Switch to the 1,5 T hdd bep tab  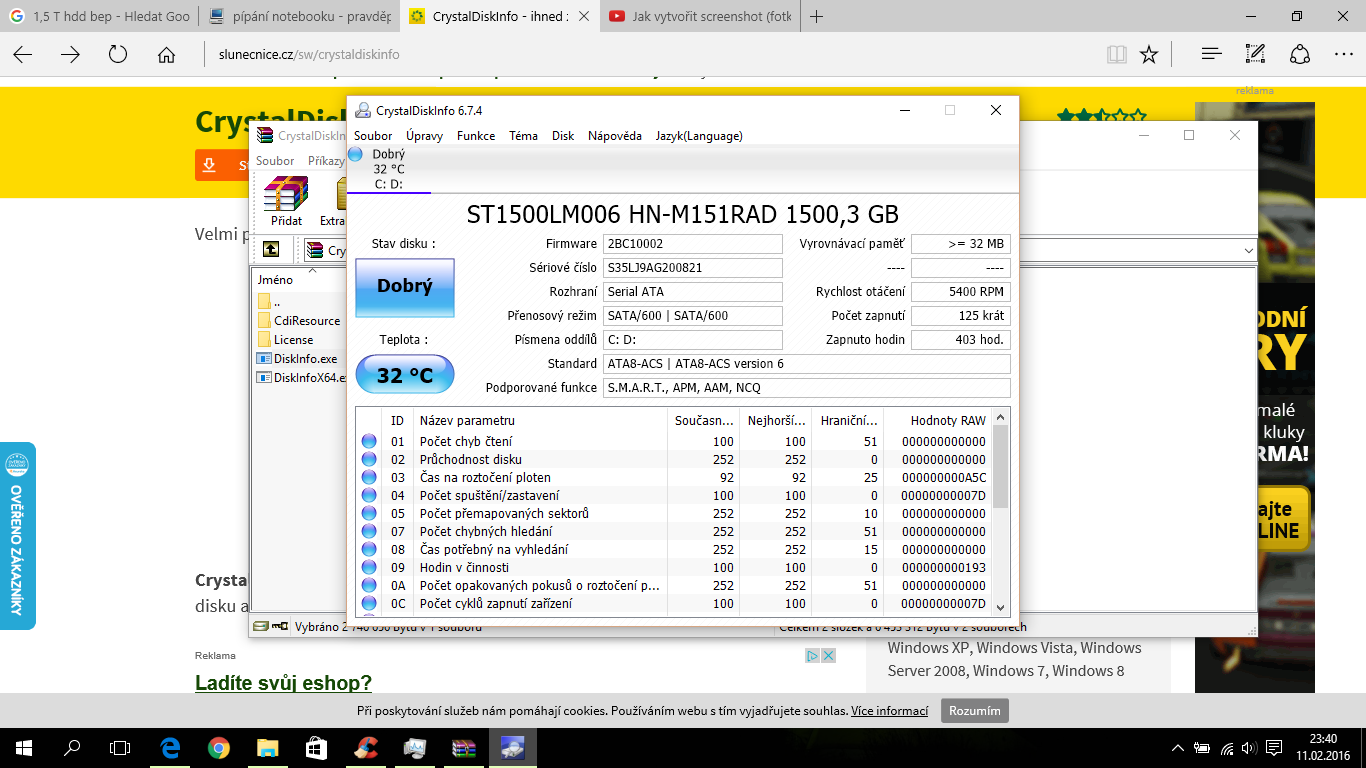(x=101, y=16)
